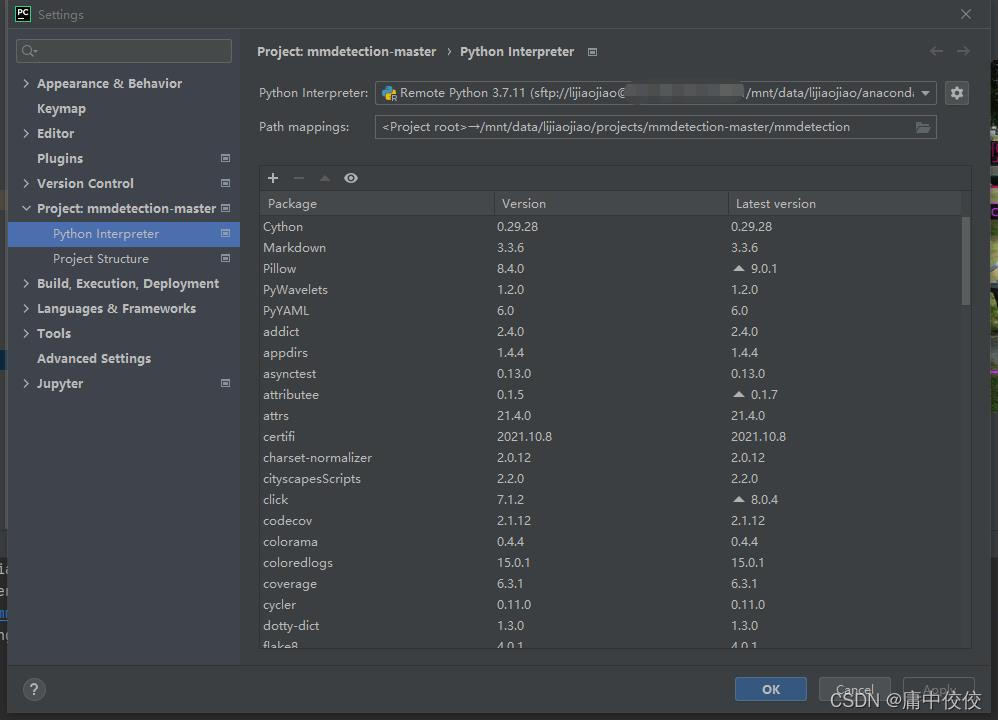Open interpreter gear settings menu

pyautogui.click(x=957, y=93)
